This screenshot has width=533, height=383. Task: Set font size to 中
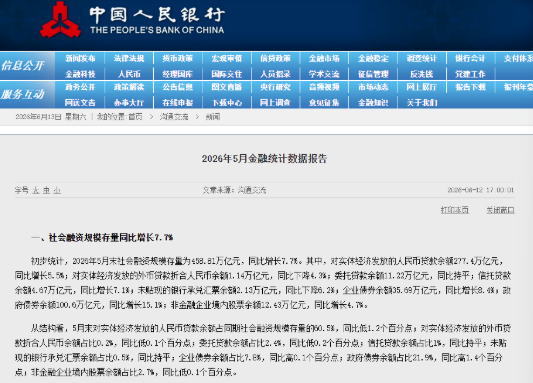(x=46, y=190)
